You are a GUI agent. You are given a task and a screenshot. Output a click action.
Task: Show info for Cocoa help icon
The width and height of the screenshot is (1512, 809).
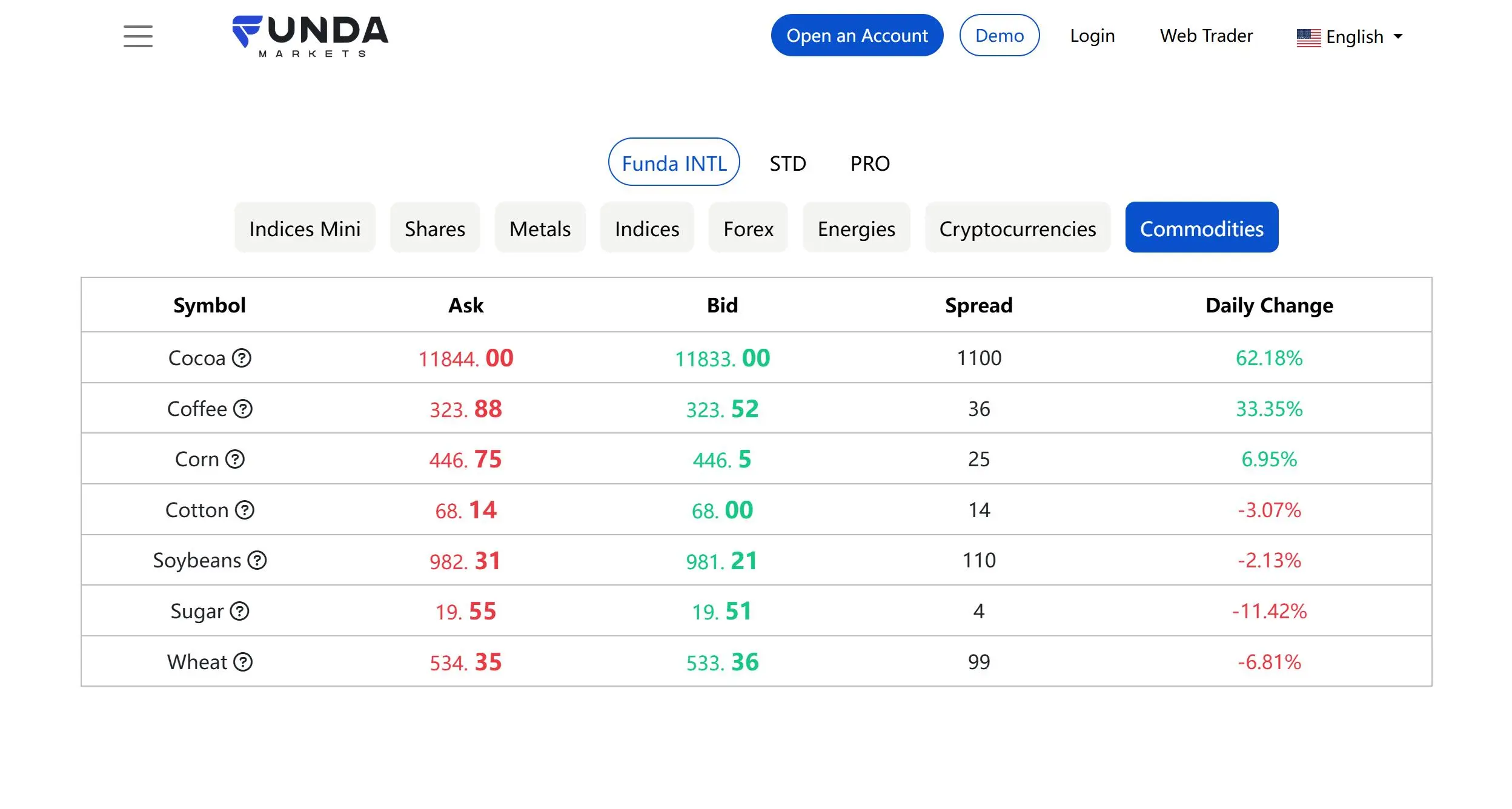[242, 358]
